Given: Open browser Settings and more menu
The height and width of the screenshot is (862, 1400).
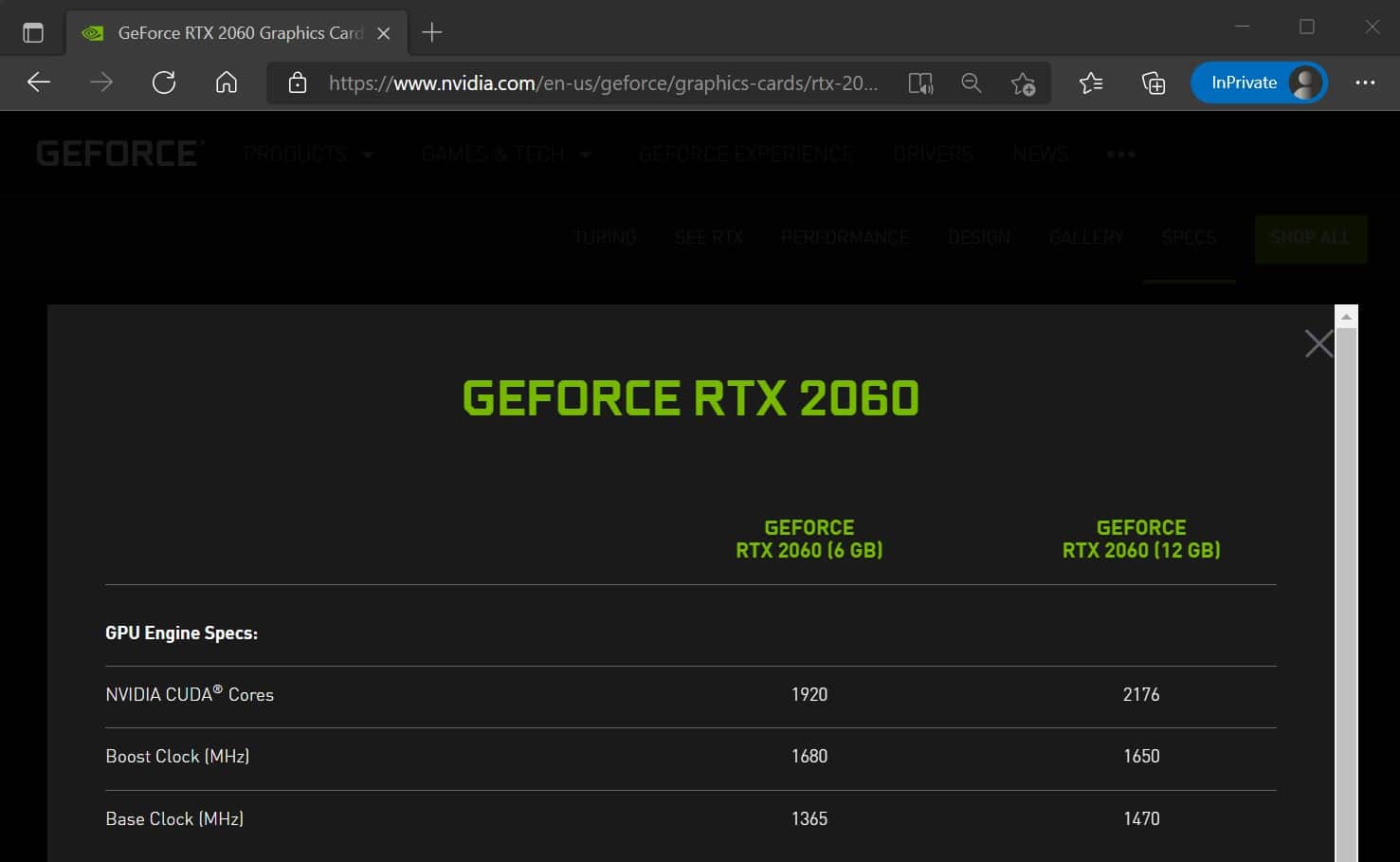Looking at the screenshot, I should pos(1365,83).
